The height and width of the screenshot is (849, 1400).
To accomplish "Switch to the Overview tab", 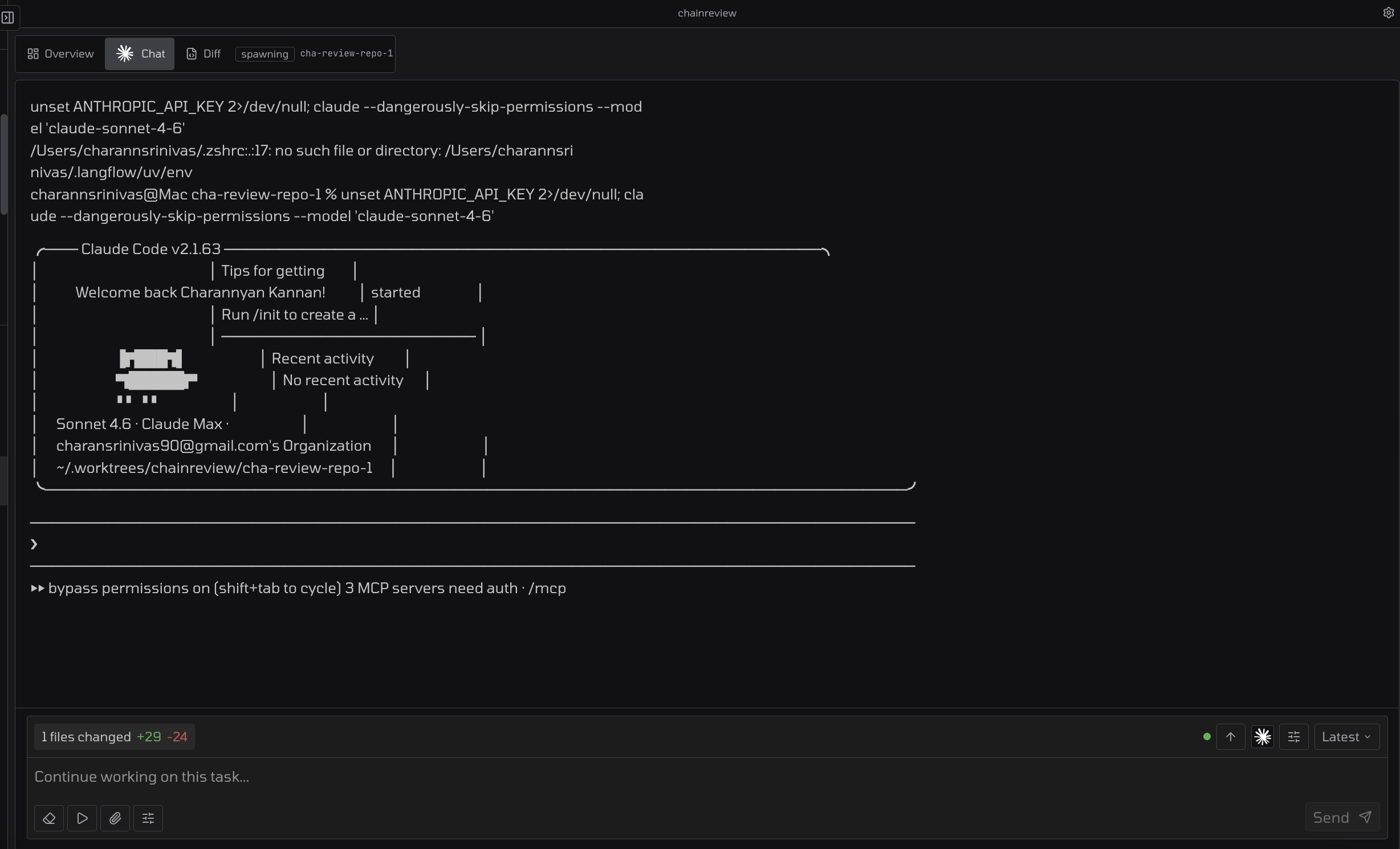I will (60, 54).
